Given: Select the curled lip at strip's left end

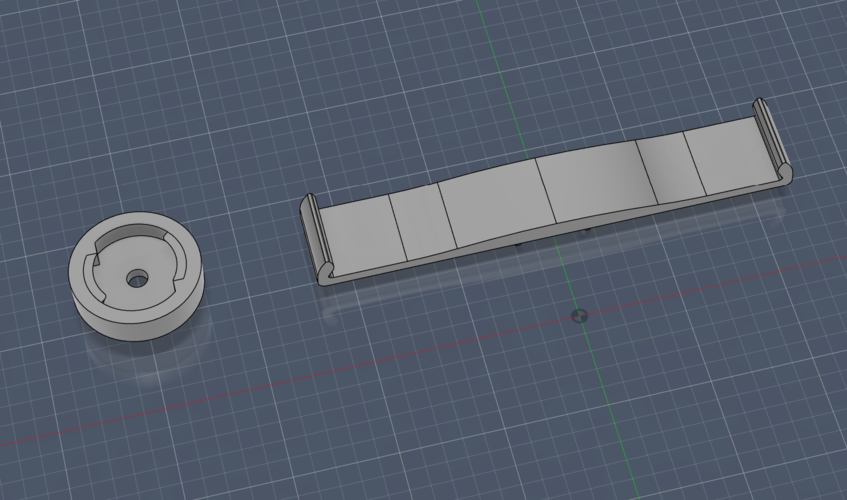Looking at the screenshot, I should [x=318, y=238].
